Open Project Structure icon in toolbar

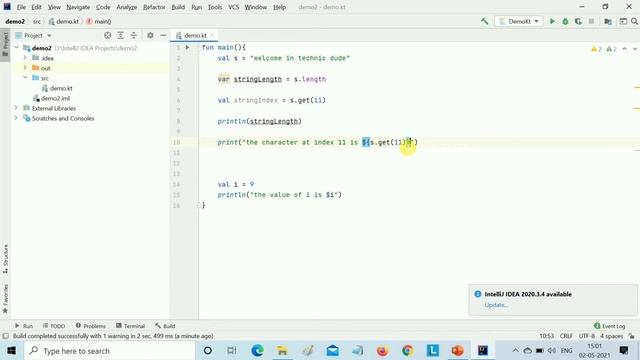[x=608, y=21]
